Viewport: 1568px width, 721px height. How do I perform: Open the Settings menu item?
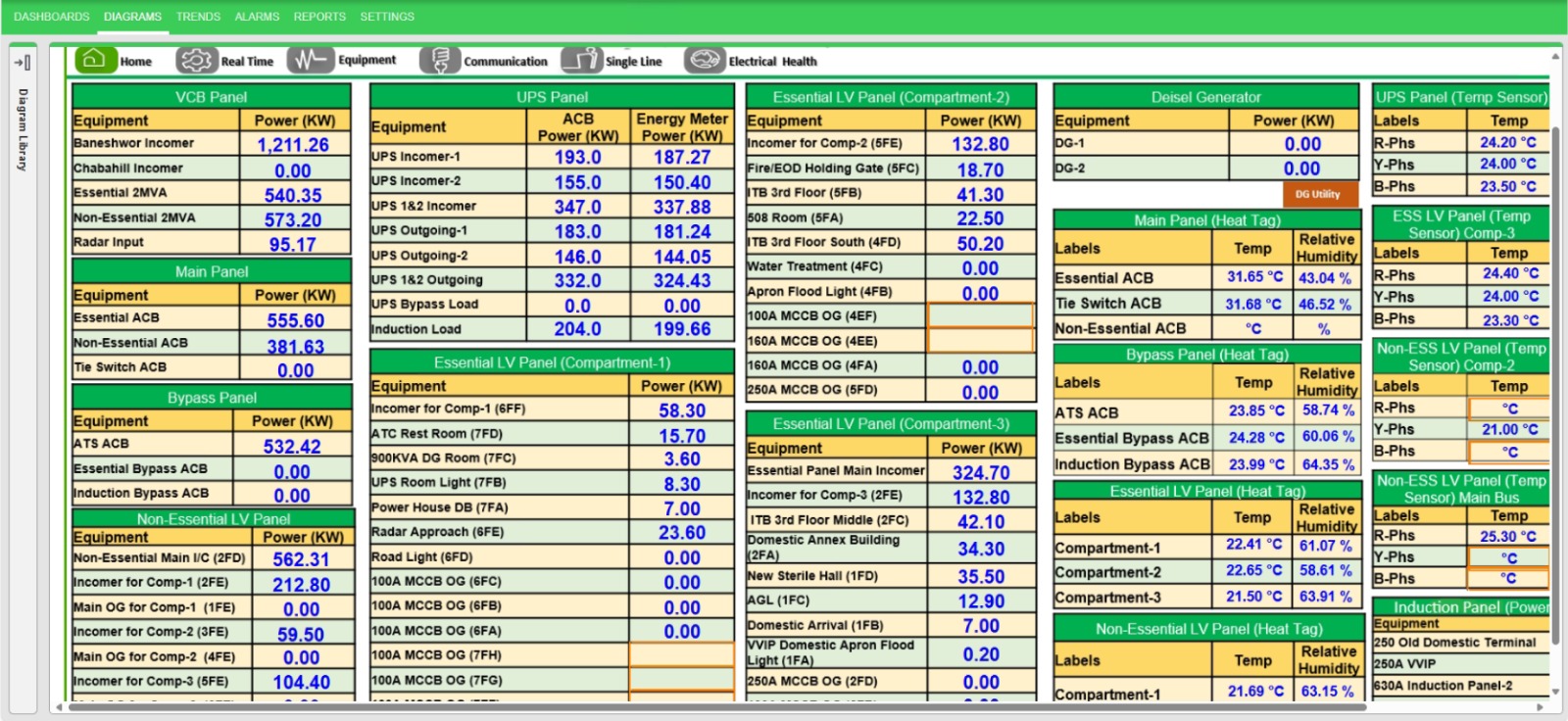pos(387,17)
